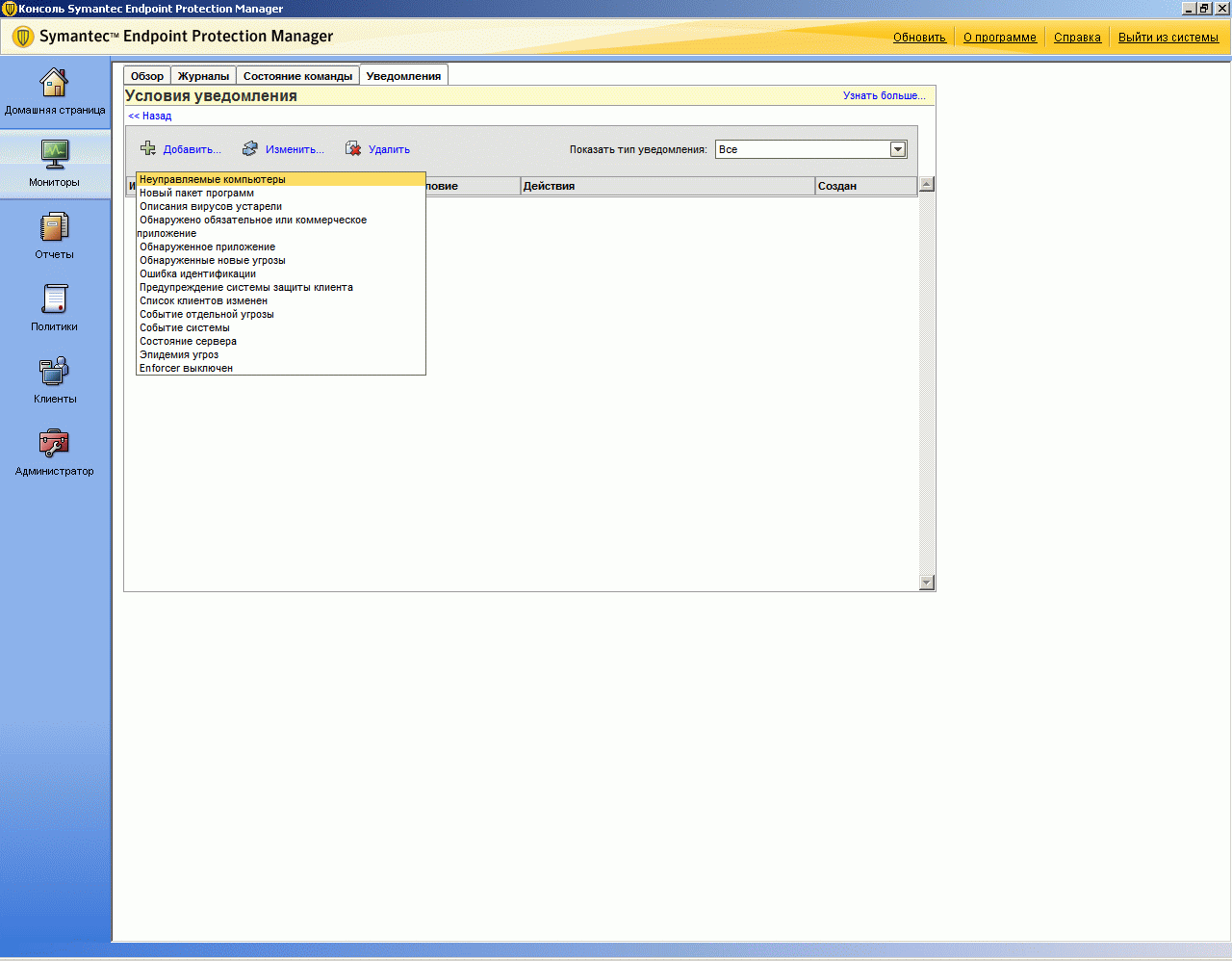
Task: Click the Symantec shield logo
Action: tap(23, 38)
